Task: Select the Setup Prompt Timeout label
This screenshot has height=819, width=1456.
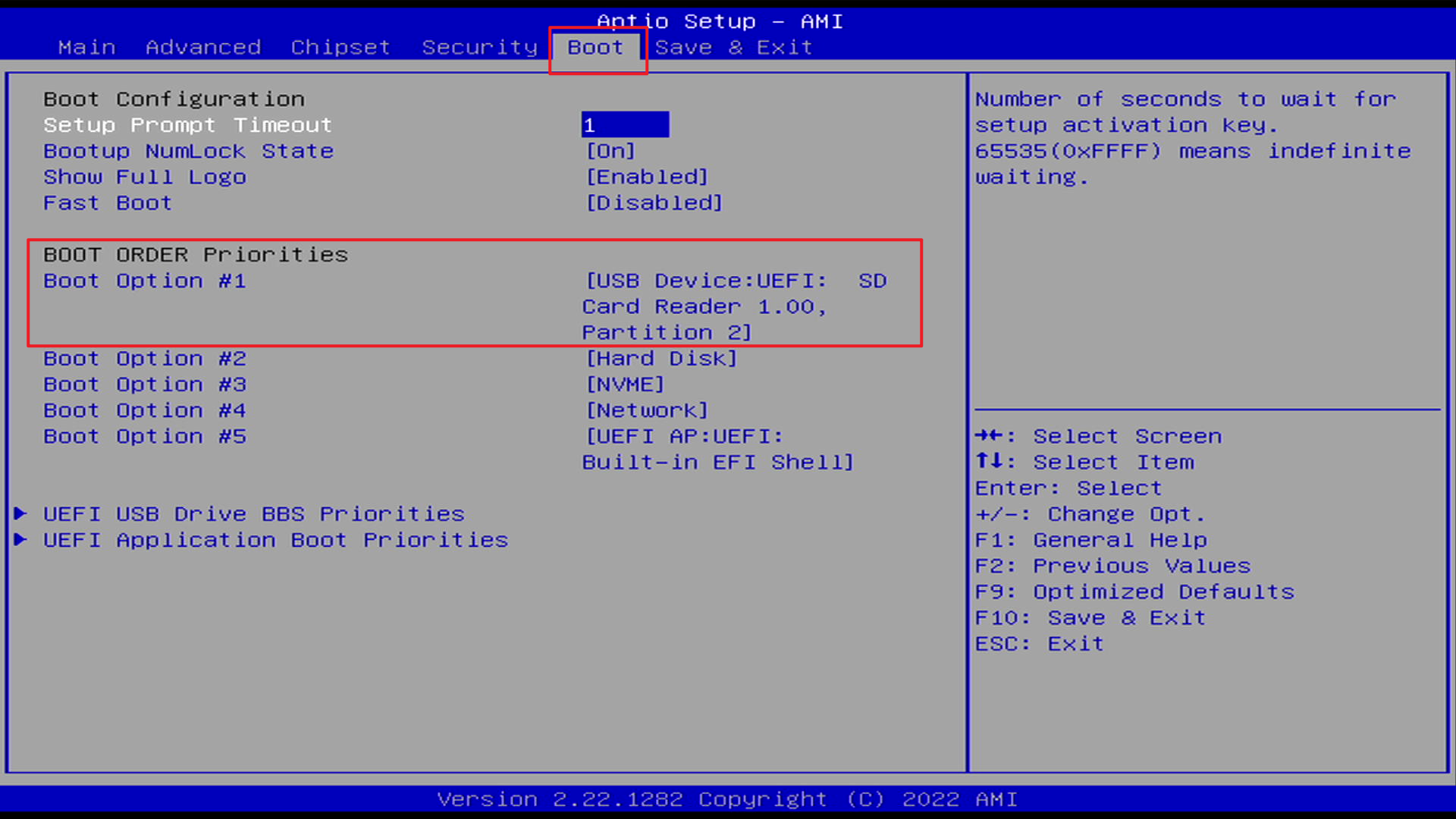Action: (x=187, y=124)
